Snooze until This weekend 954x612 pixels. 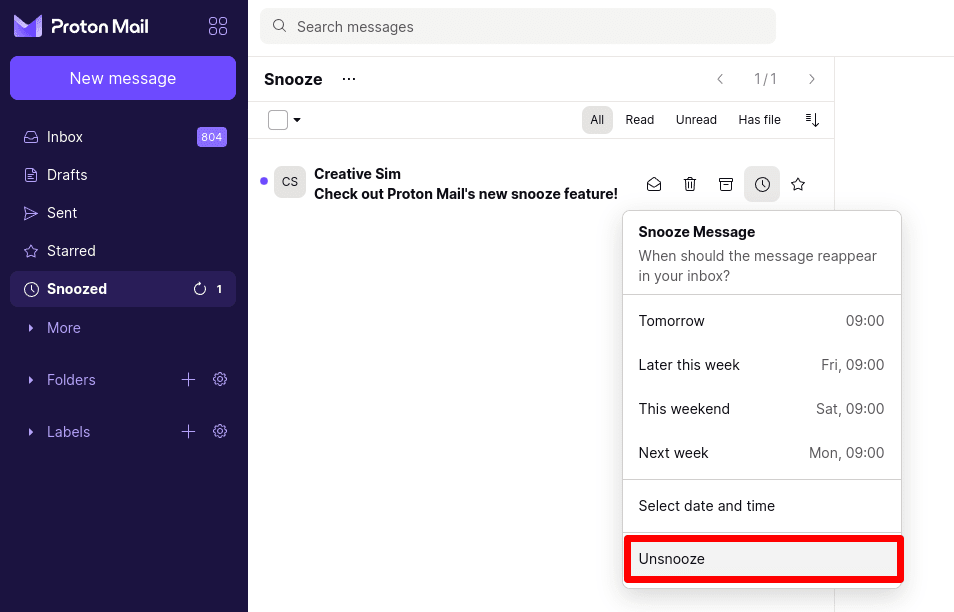pyautogui.click(x=762, y=409)
